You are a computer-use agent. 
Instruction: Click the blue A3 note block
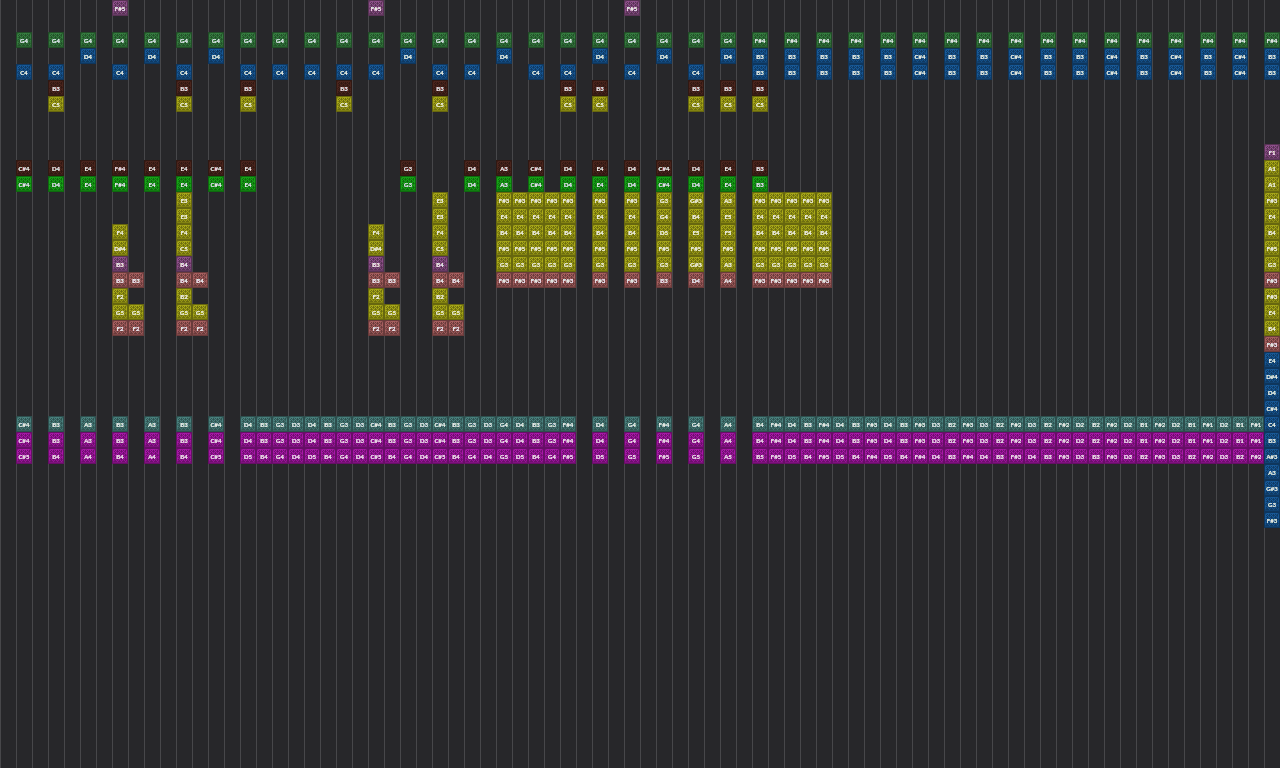[x=1272, y=472]
